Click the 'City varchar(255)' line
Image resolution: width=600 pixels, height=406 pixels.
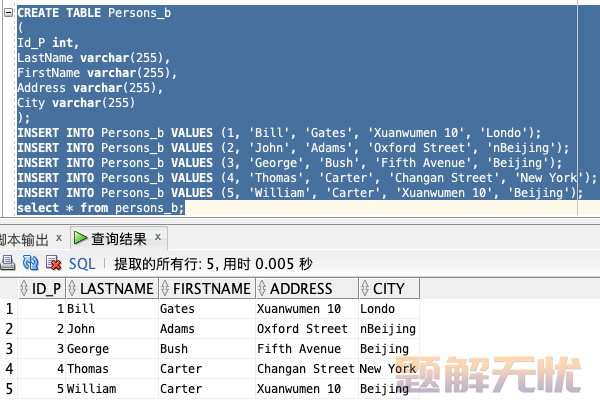pos(76,103)
